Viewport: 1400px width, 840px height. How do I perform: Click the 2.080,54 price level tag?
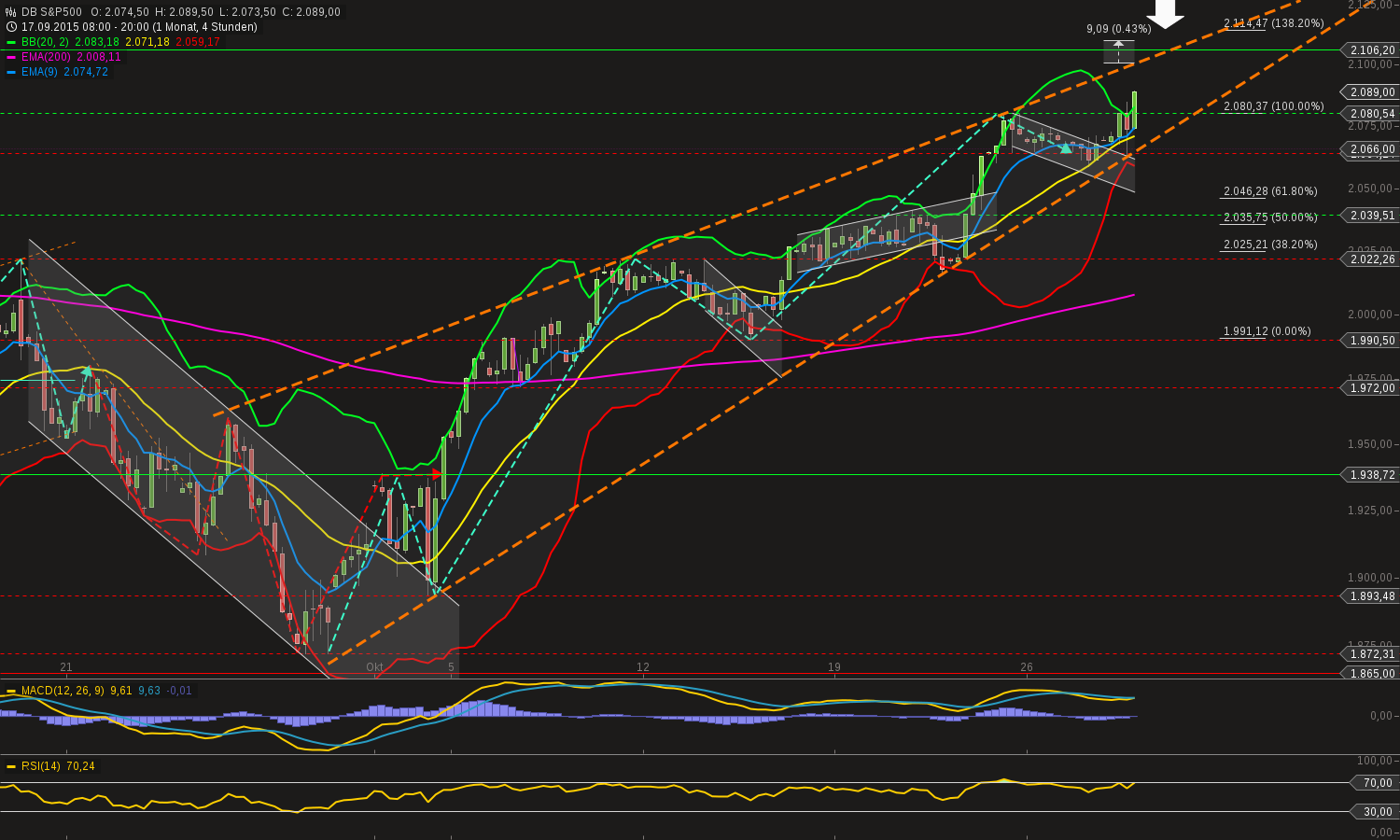(1372, 114)
